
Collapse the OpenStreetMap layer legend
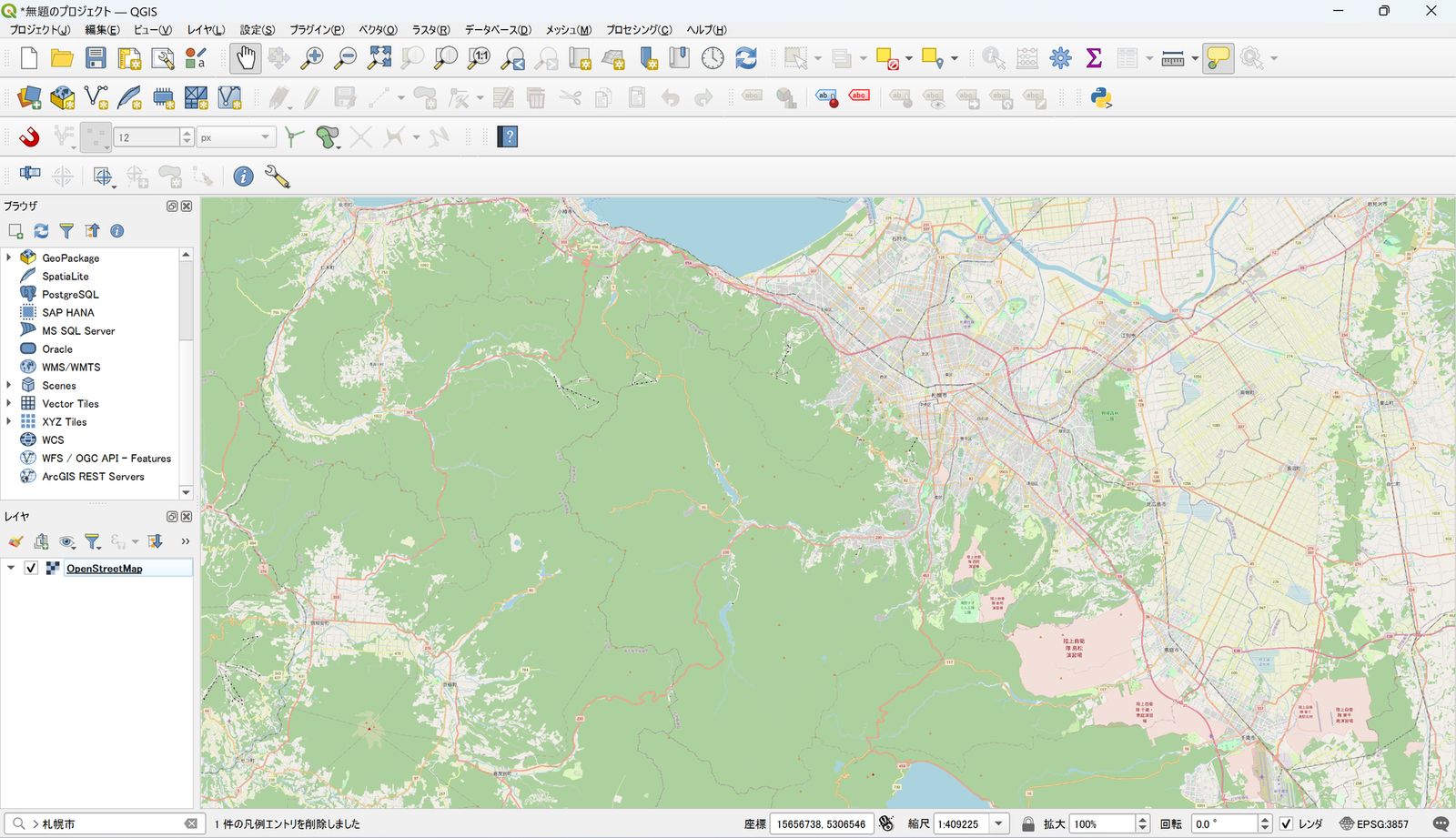(11, 568)
